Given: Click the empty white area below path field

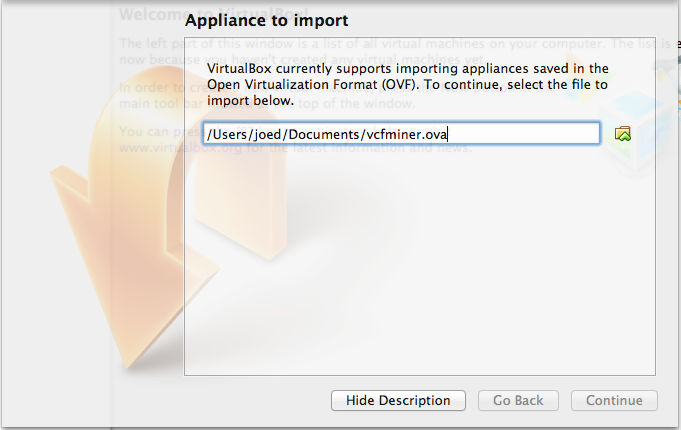Looking at the screenshot, I should (x=420, y=260).
